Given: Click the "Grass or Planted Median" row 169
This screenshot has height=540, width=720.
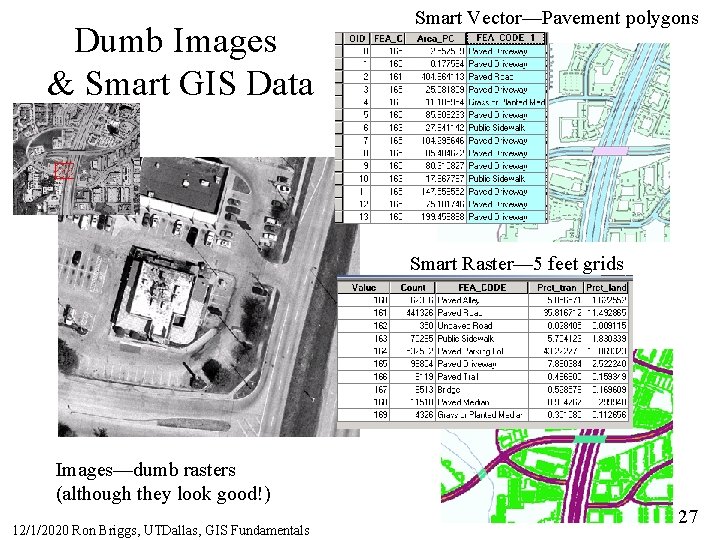Looking at the screenshot, I should click(483, 415).
